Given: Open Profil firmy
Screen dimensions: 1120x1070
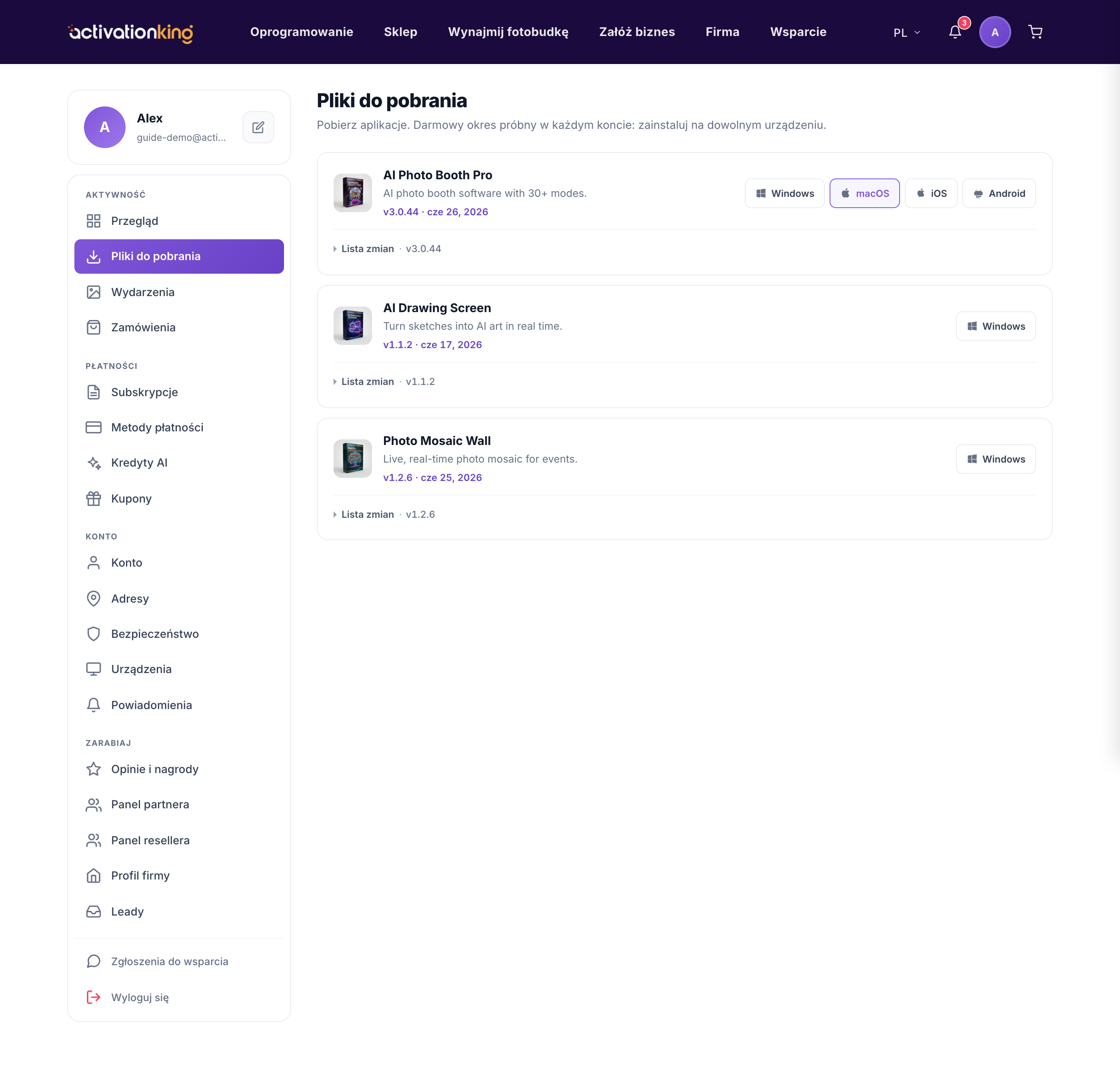Looking at the screenshot, I should [179, 876].
